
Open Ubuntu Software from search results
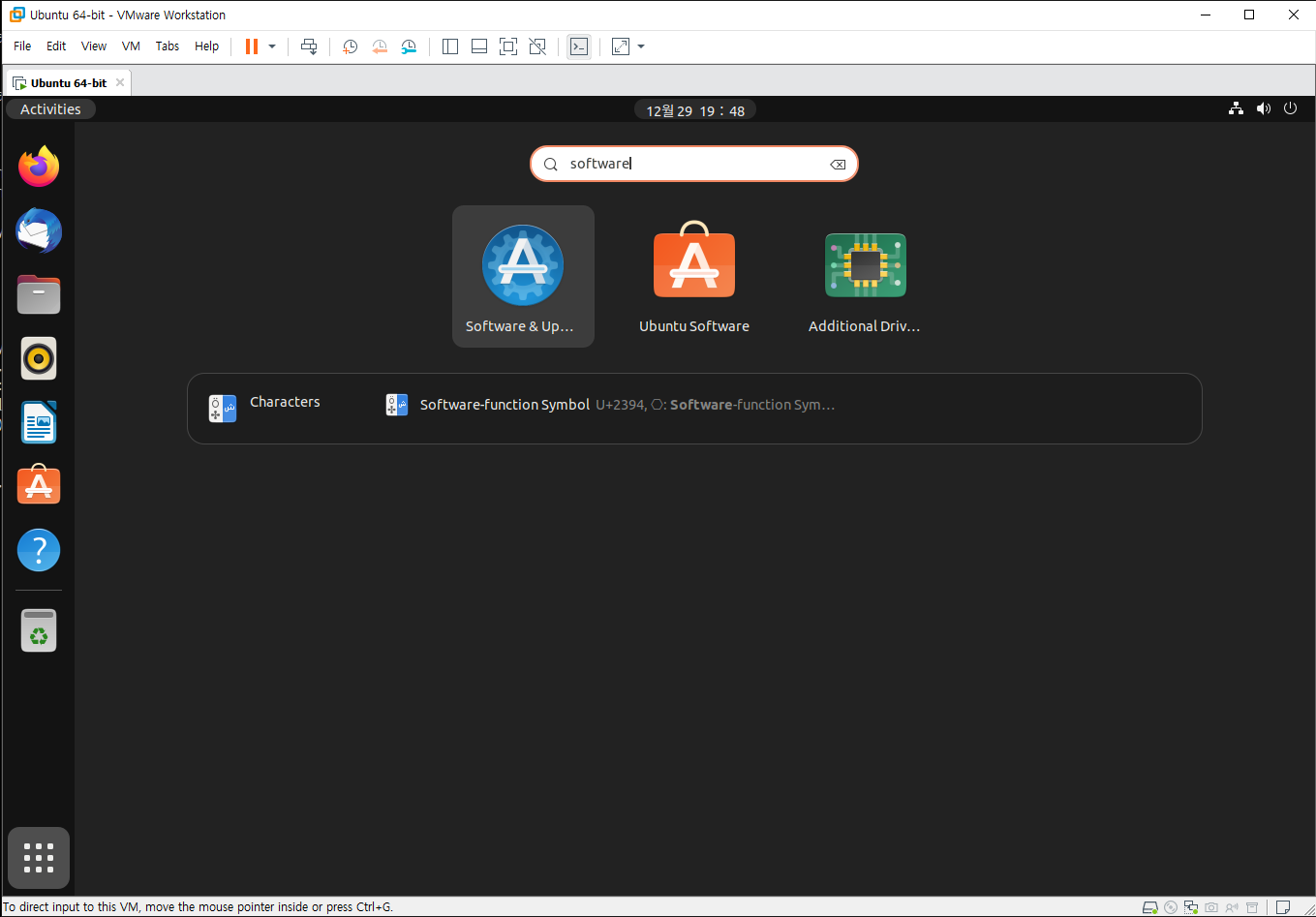(x=694, y=276)
